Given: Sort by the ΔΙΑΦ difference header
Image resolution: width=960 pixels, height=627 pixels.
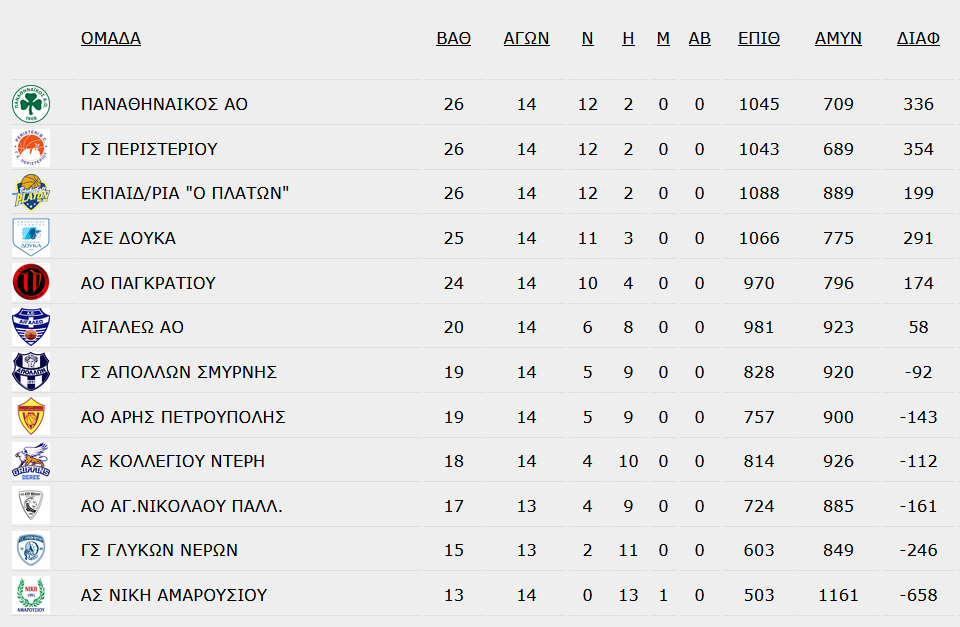Looking at the screenshot, I should click(x=918, y=38).
